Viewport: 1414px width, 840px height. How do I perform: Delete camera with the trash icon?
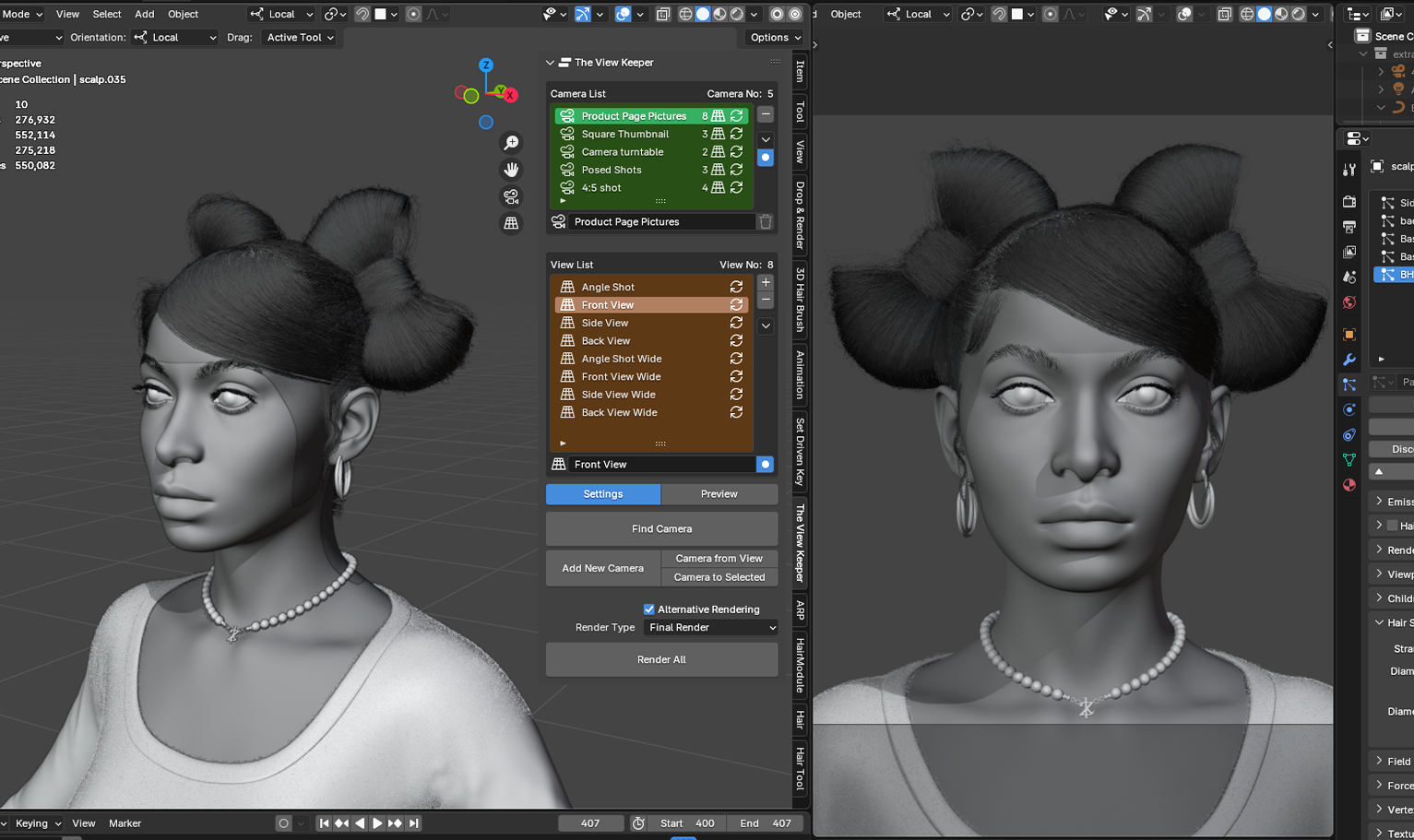(x=766, y=222)
